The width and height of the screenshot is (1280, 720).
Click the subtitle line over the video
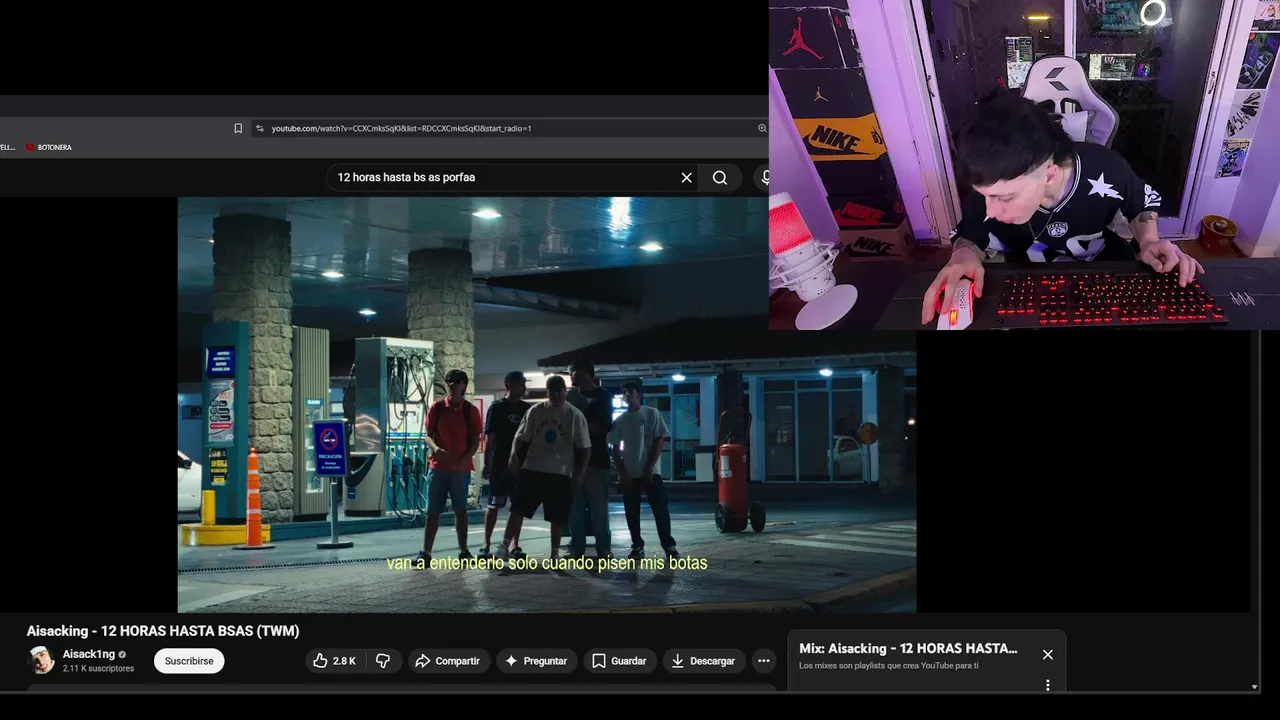pyautogui.click(x=547, y=563)
